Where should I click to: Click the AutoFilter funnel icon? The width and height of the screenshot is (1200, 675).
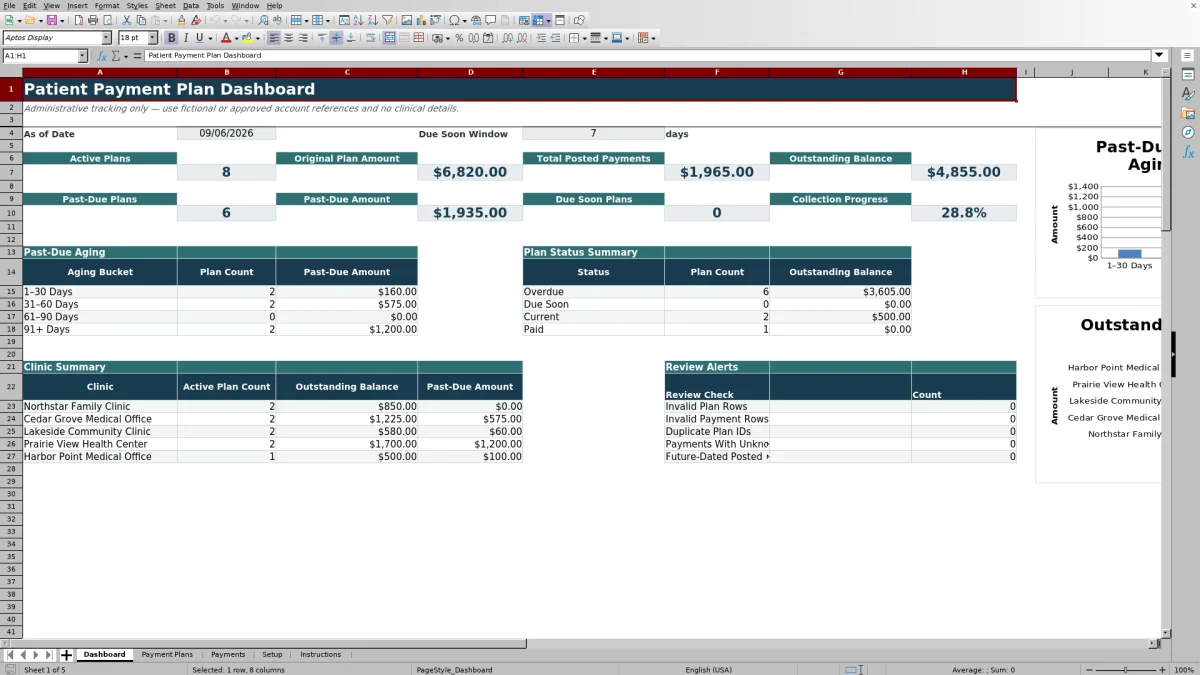click(x=387, y=20)
